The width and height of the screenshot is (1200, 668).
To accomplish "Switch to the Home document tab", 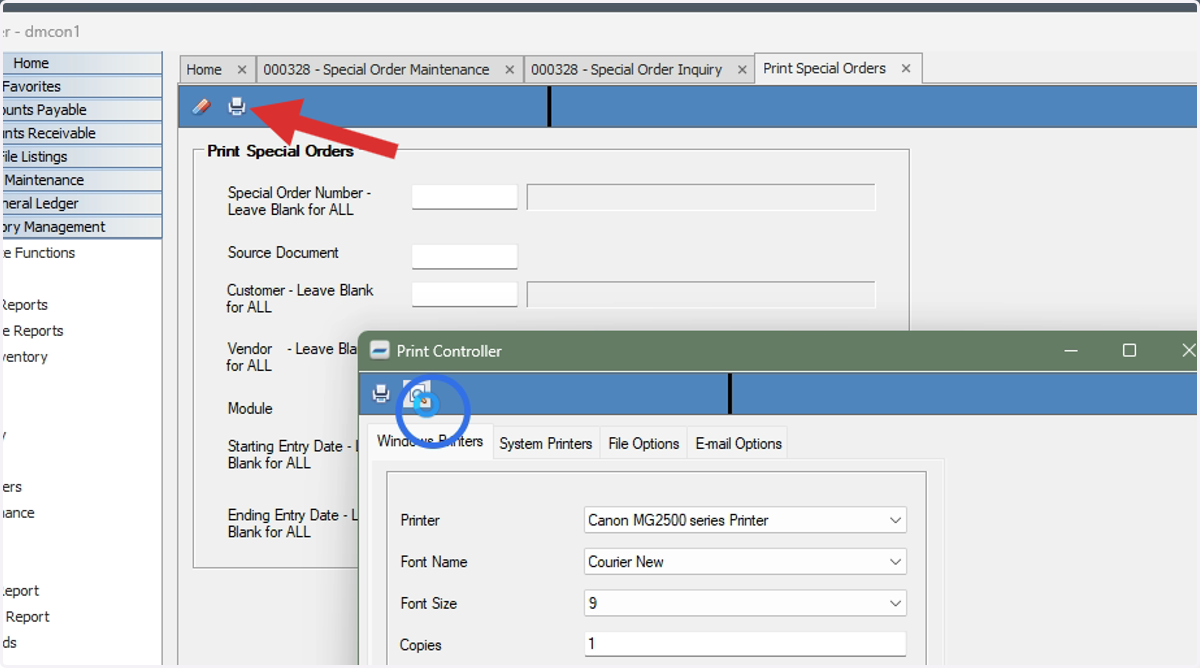I will pos(204,69).
